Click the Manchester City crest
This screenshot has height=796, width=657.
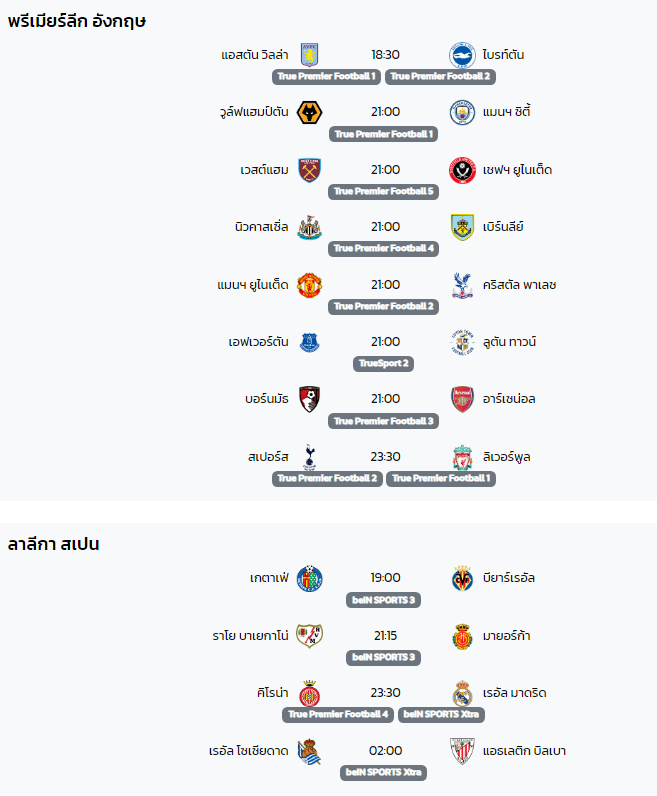[x=462, y=112]
